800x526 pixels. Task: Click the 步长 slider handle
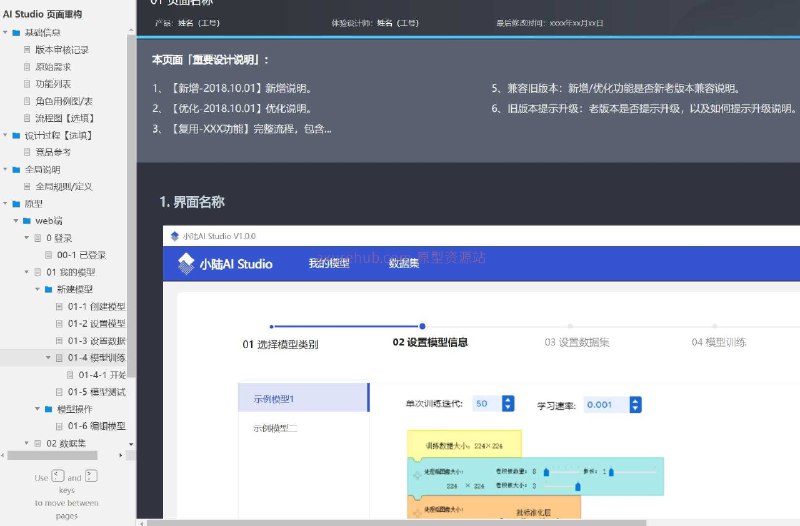pyautogui.click(x=611, y=472)
